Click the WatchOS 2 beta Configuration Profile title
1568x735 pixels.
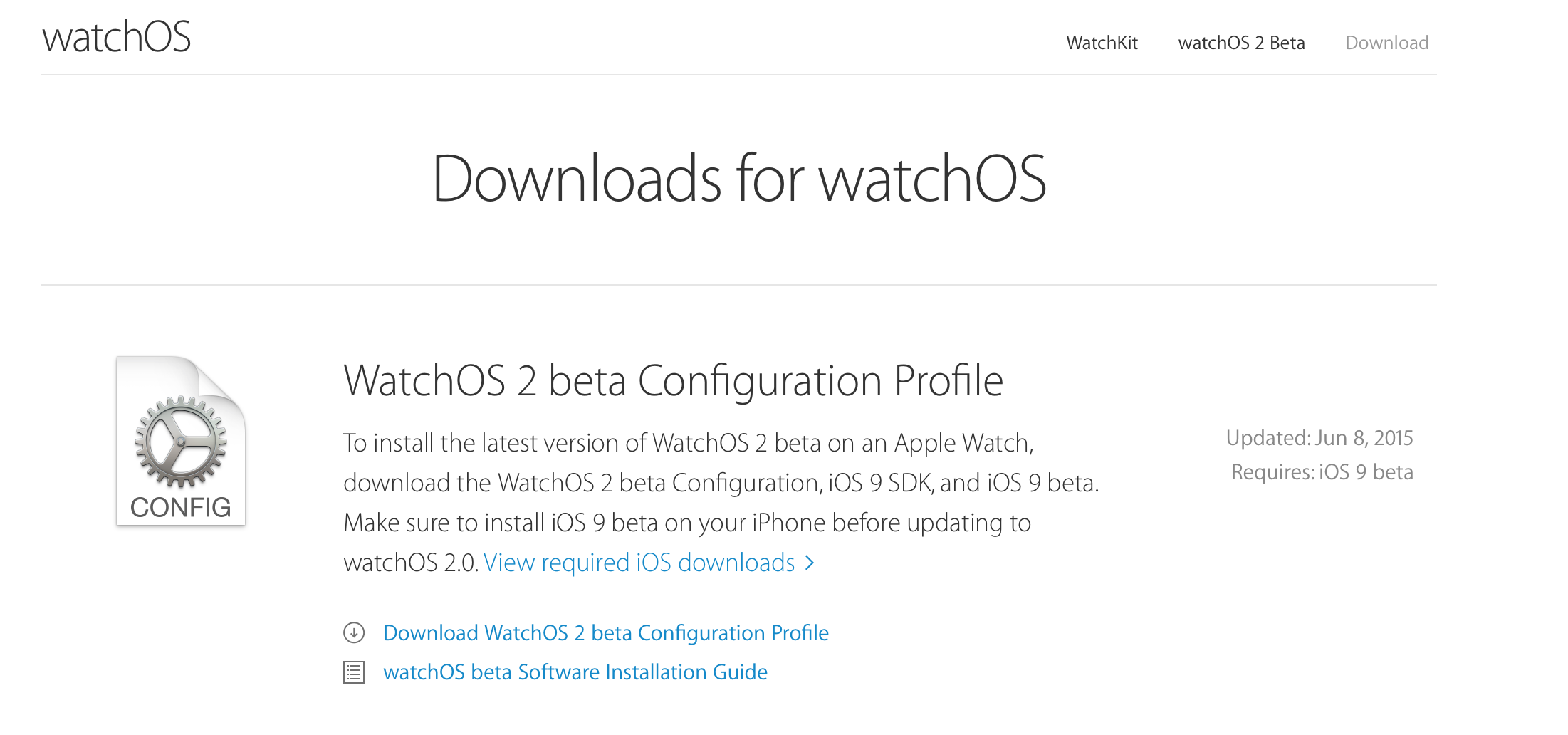click(x=673, y=380)
